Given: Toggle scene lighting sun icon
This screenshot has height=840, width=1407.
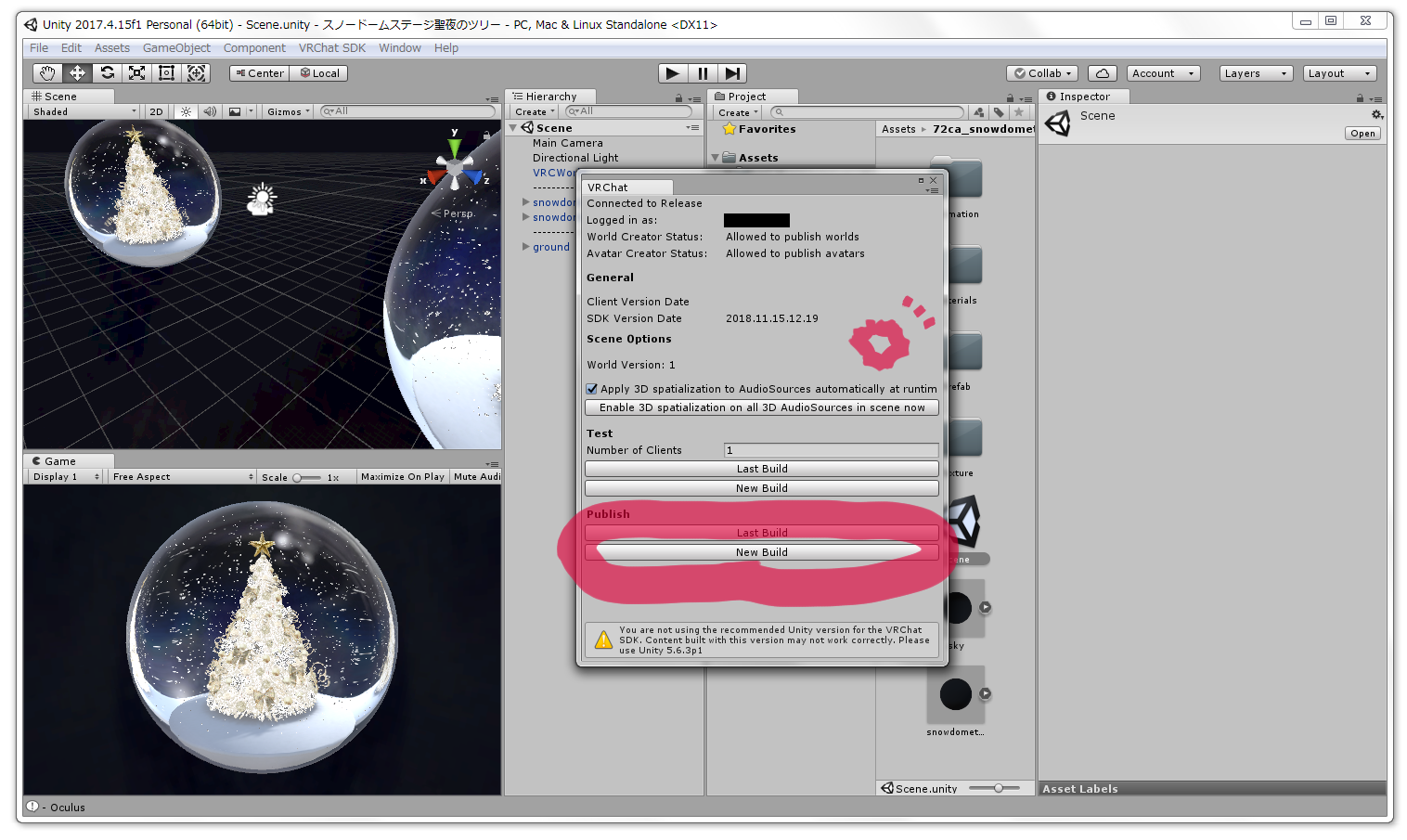Looking at the screenshot, I should tap(186, 111).
